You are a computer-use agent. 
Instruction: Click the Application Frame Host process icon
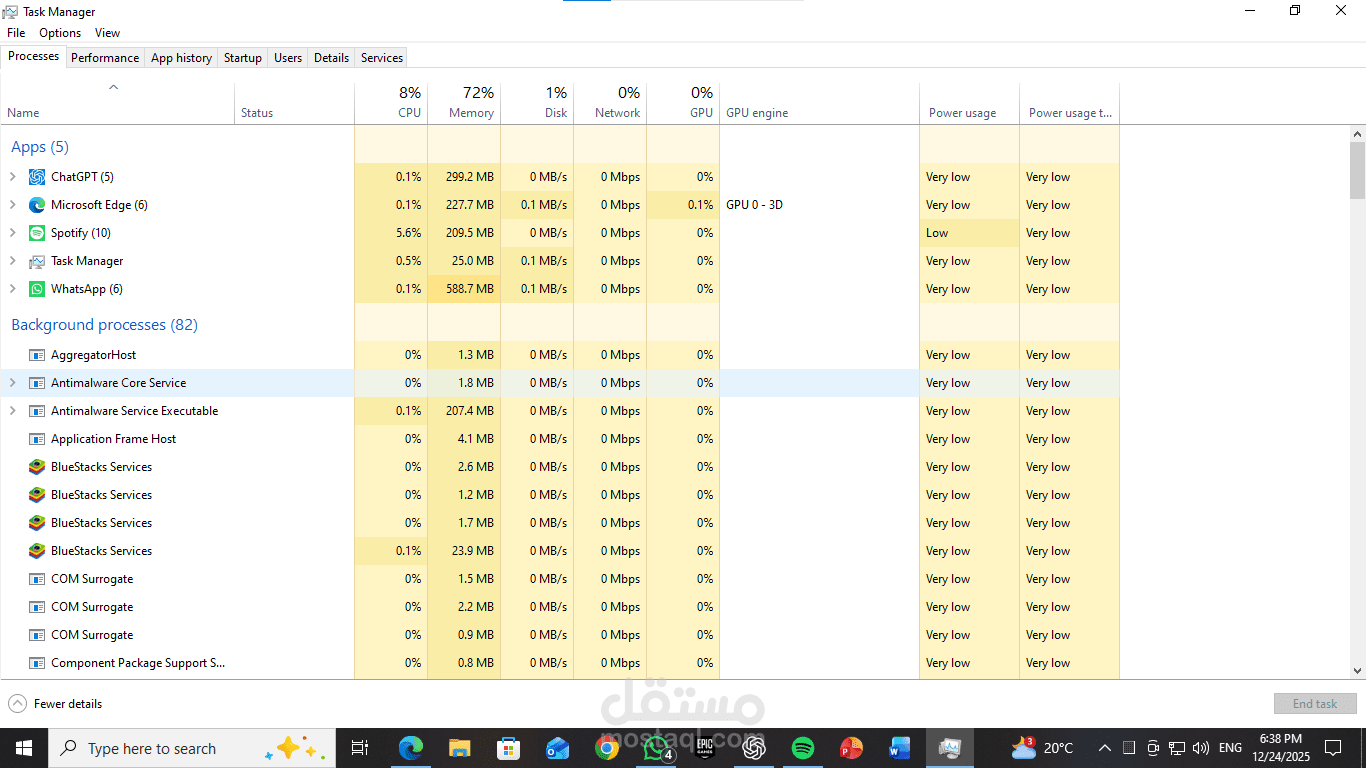(37, 439)
